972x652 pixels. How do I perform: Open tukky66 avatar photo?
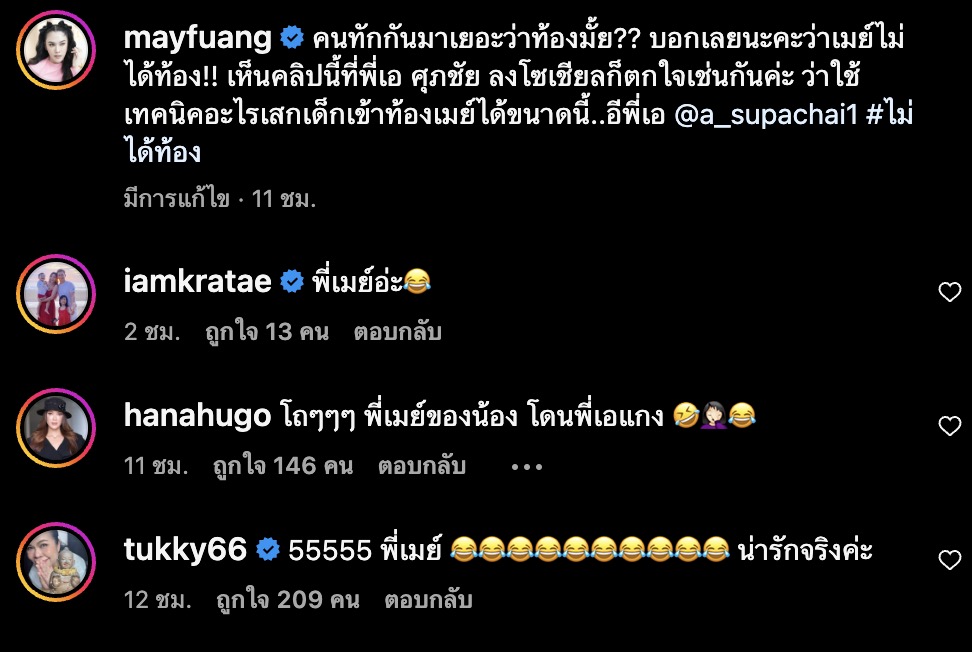click(56, 562)
